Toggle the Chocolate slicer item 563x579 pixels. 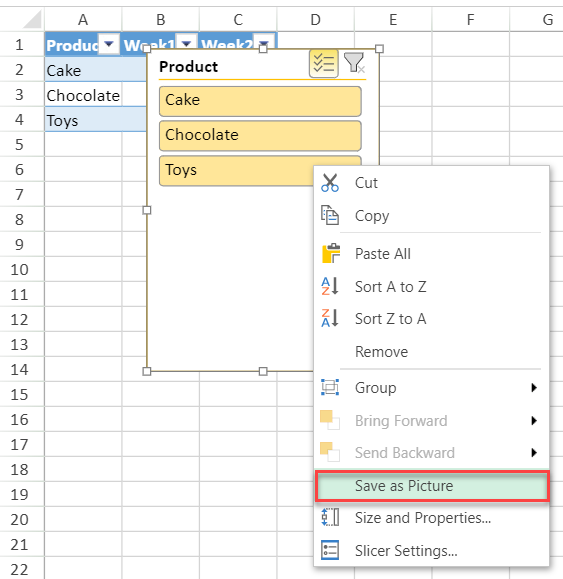click(x=260, y=136)
